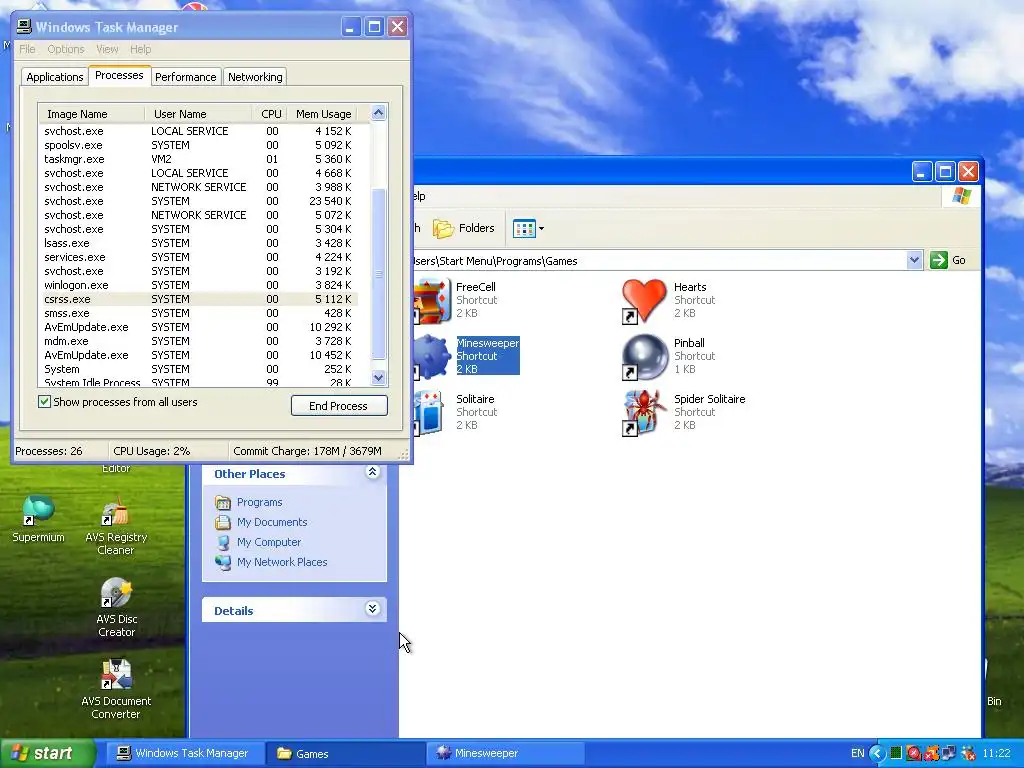Open the My Documents link
1024x768 pixels.
click(272, 522)
